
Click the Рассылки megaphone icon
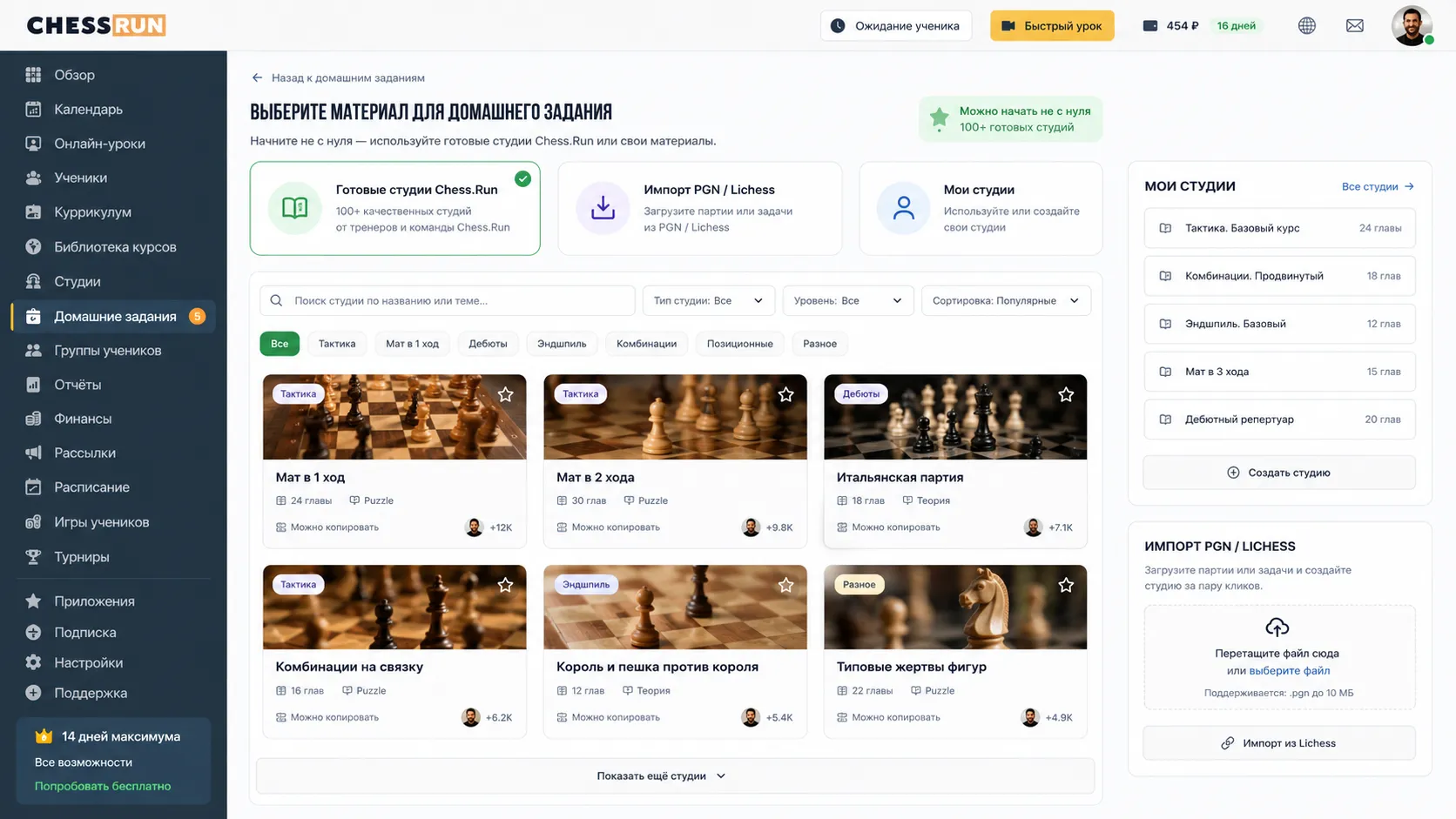33,453
